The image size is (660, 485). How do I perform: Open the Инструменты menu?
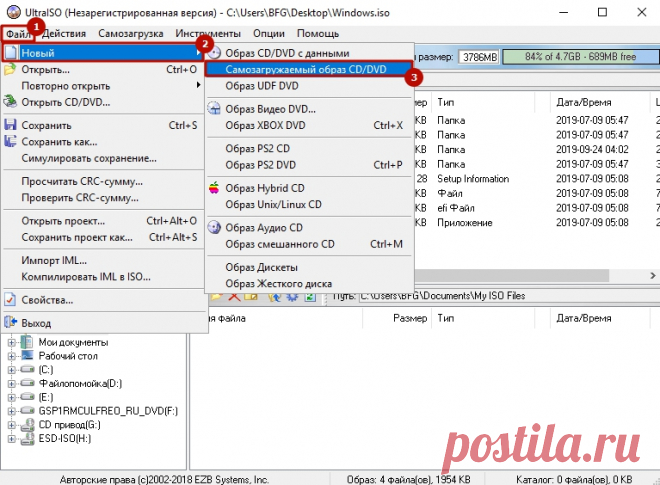[208, 33]
